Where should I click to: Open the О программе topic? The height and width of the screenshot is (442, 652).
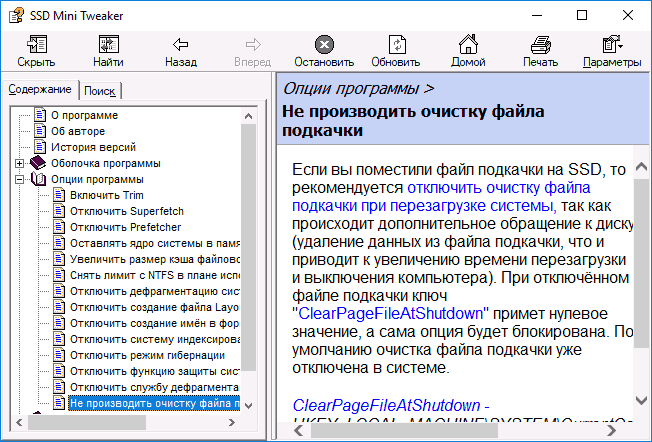coord(84,115)
